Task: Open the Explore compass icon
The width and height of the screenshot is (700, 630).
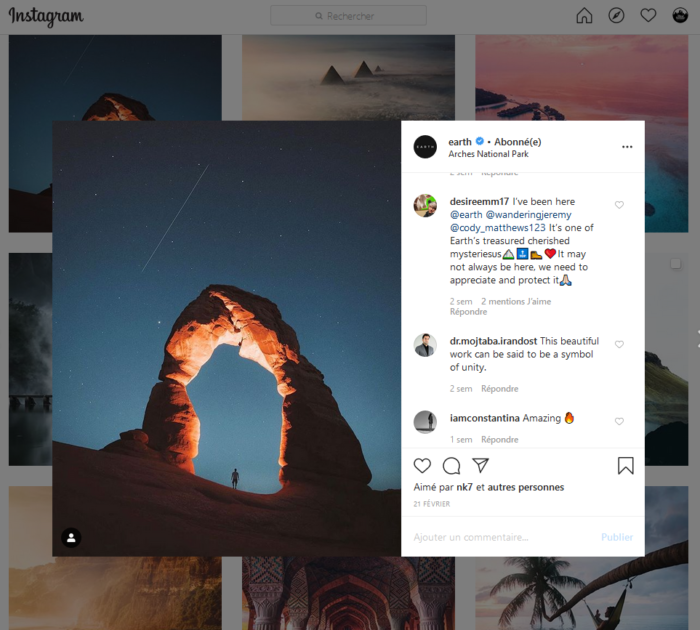Action: pos(616,15)
